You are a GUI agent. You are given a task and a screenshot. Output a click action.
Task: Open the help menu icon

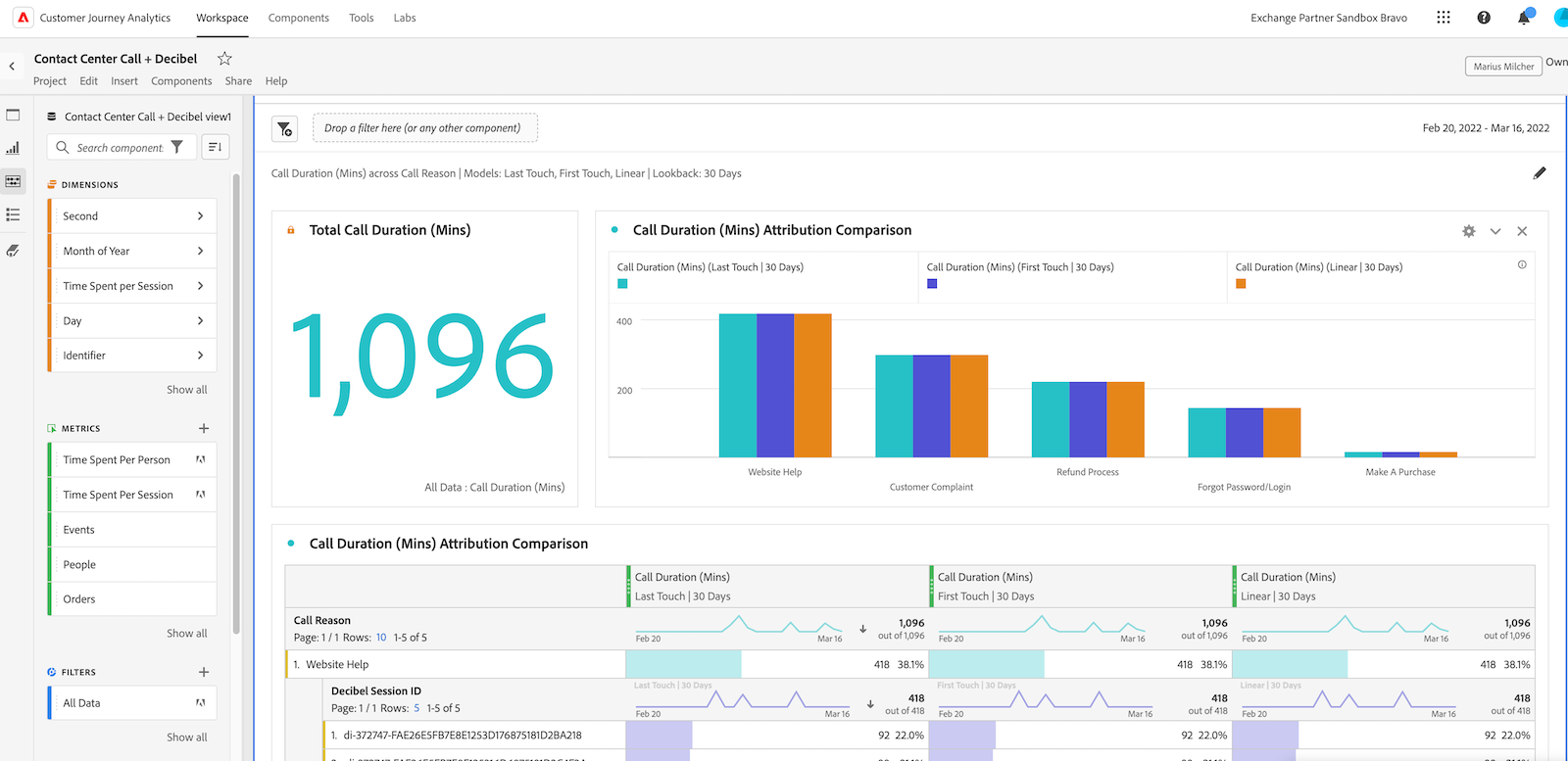pos(1484,18)
